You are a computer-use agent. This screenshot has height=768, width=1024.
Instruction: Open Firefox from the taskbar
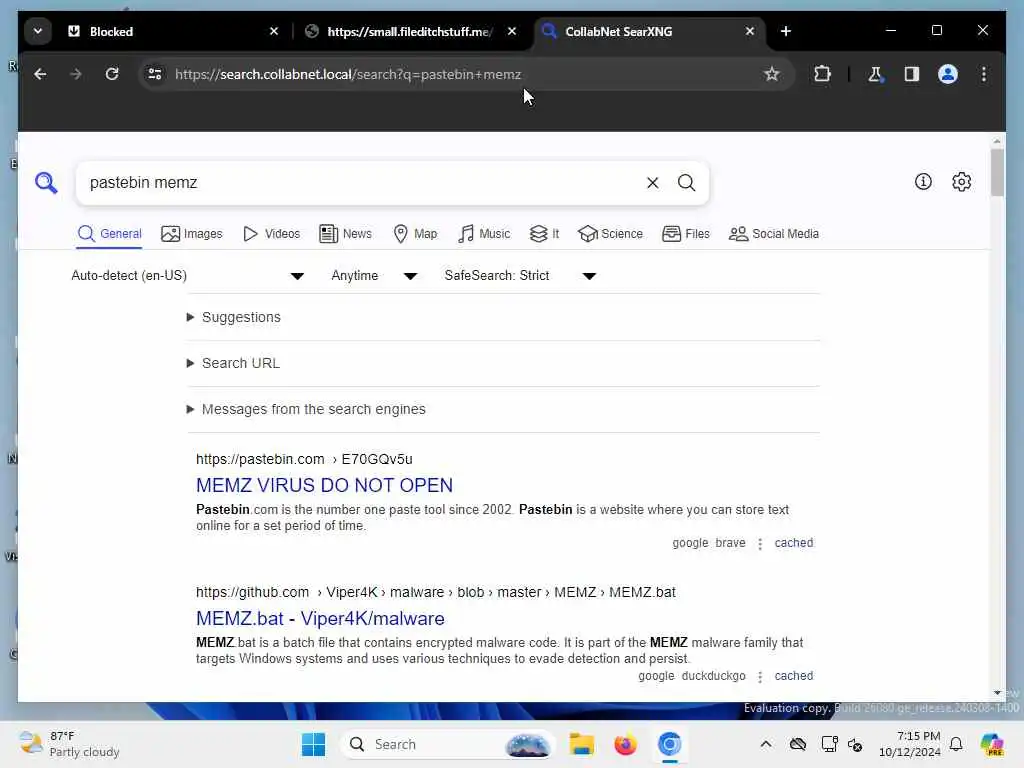click(x=625, y=744)
